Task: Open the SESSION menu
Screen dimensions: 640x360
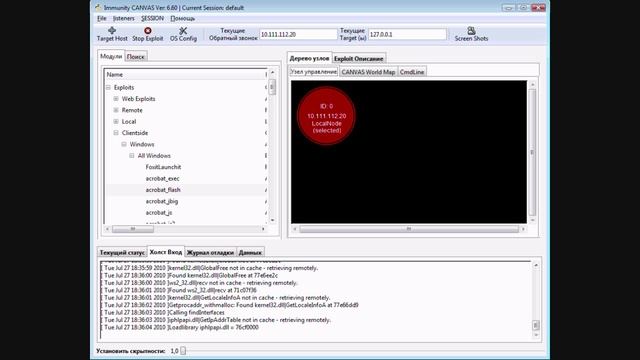Action: coord(152,18)
